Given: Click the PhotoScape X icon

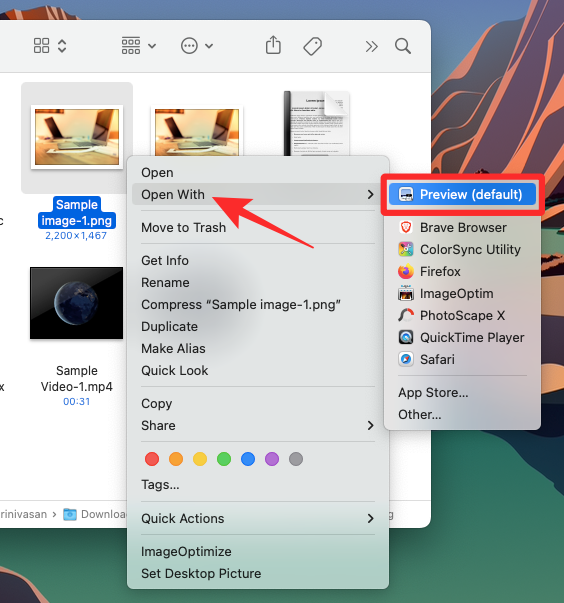Looking at the screenshot, I should (406, 315).
